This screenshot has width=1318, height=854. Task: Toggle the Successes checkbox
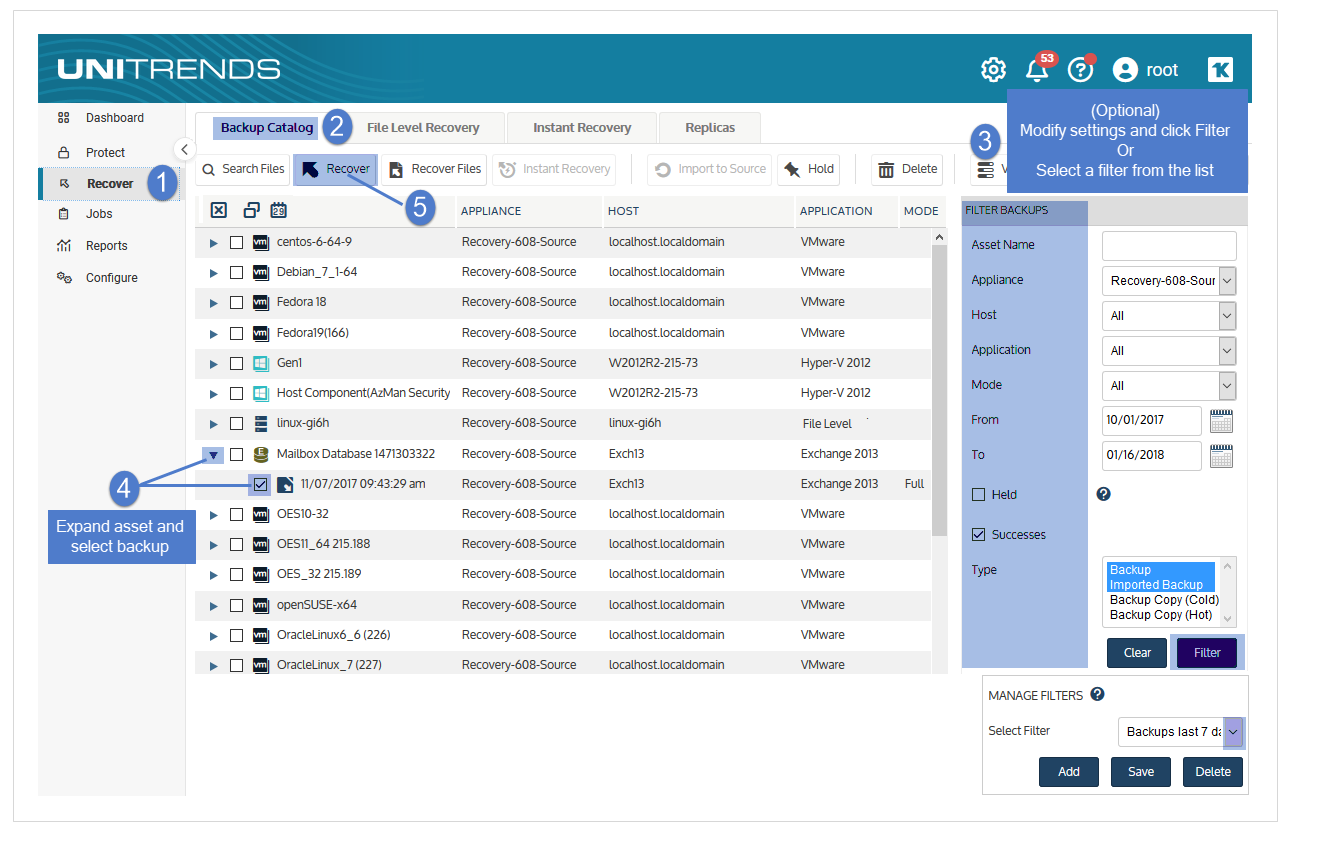coord(978,534)
